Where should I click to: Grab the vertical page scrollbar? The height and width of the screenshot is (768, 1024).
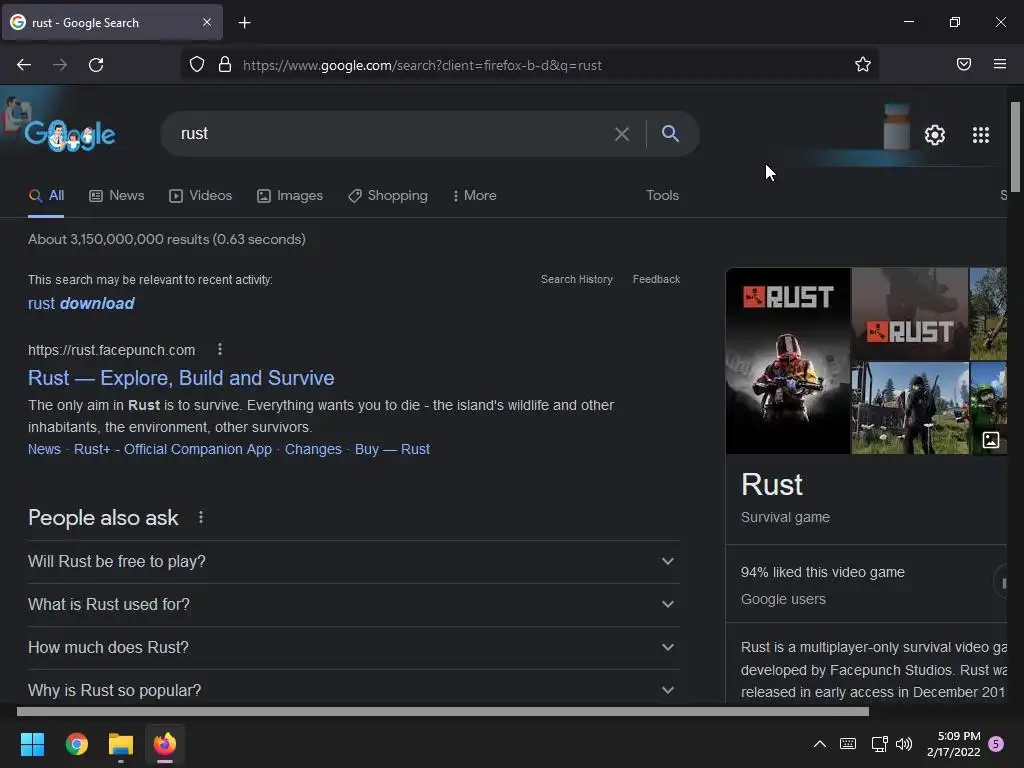coord(1015,147)
